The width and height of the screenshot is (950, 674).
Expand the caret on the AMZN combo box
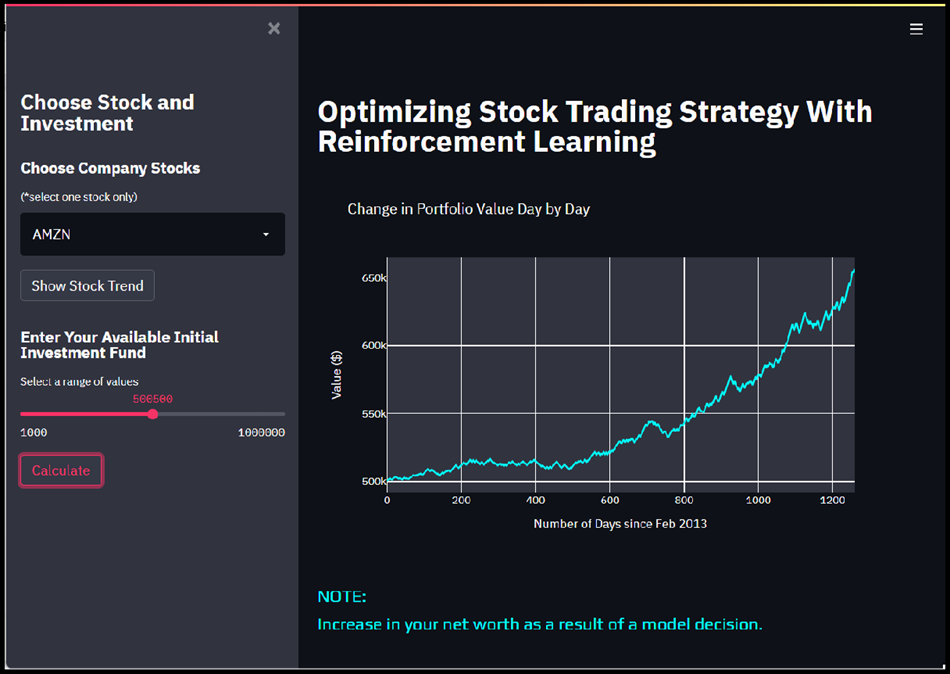(266, 234)
